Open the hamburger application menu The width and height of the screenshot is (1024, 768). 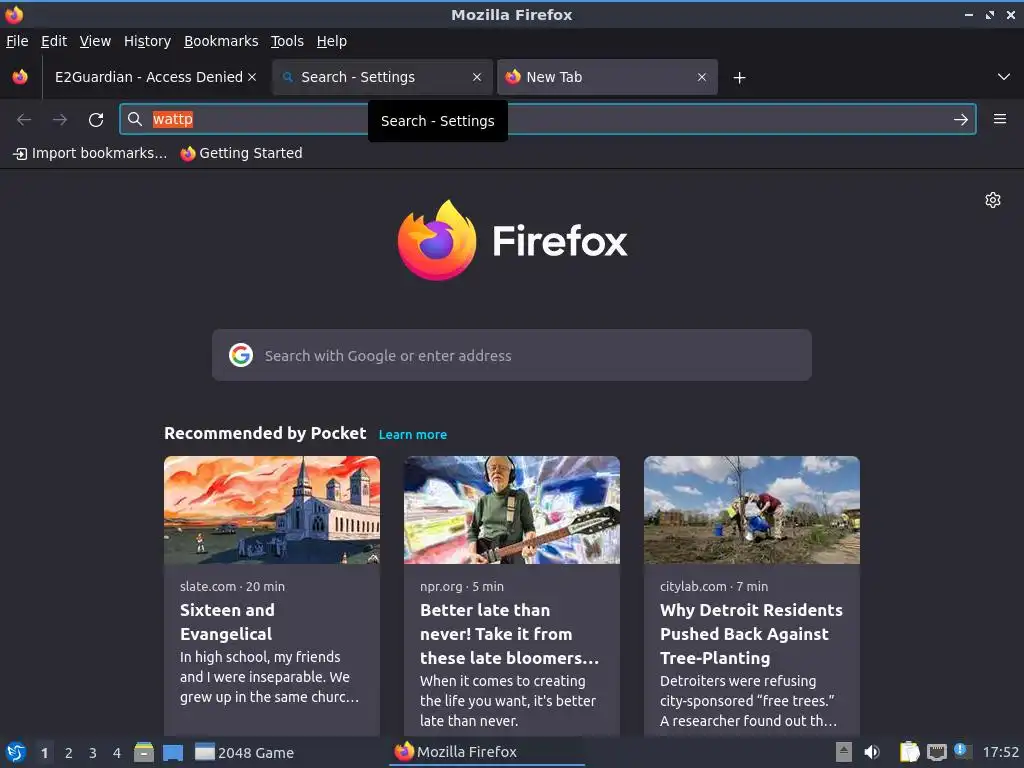(x=1000, y=119)
